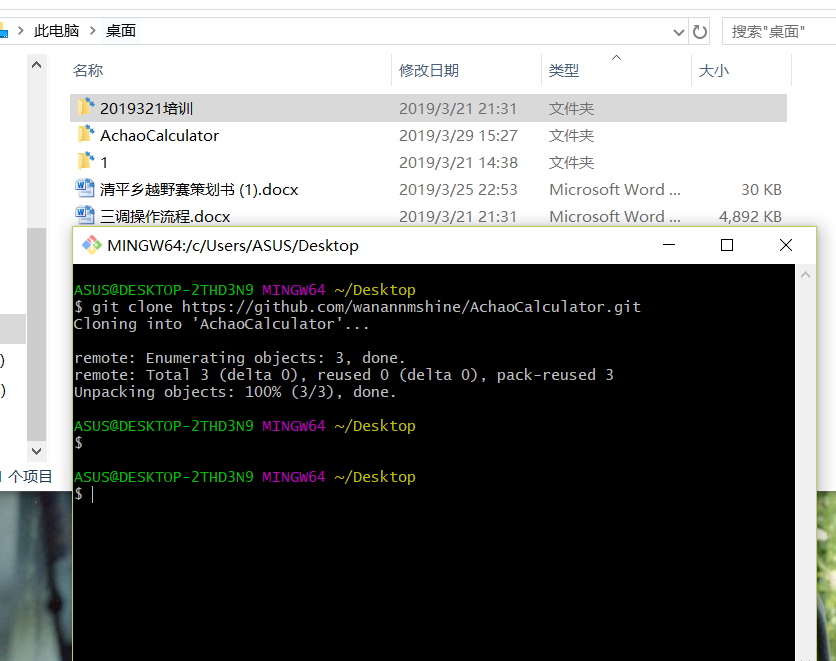Viewport: 836px width, 661px height.
Task: Click the AchaoCalculator folder icon
Action: (86, 134)
